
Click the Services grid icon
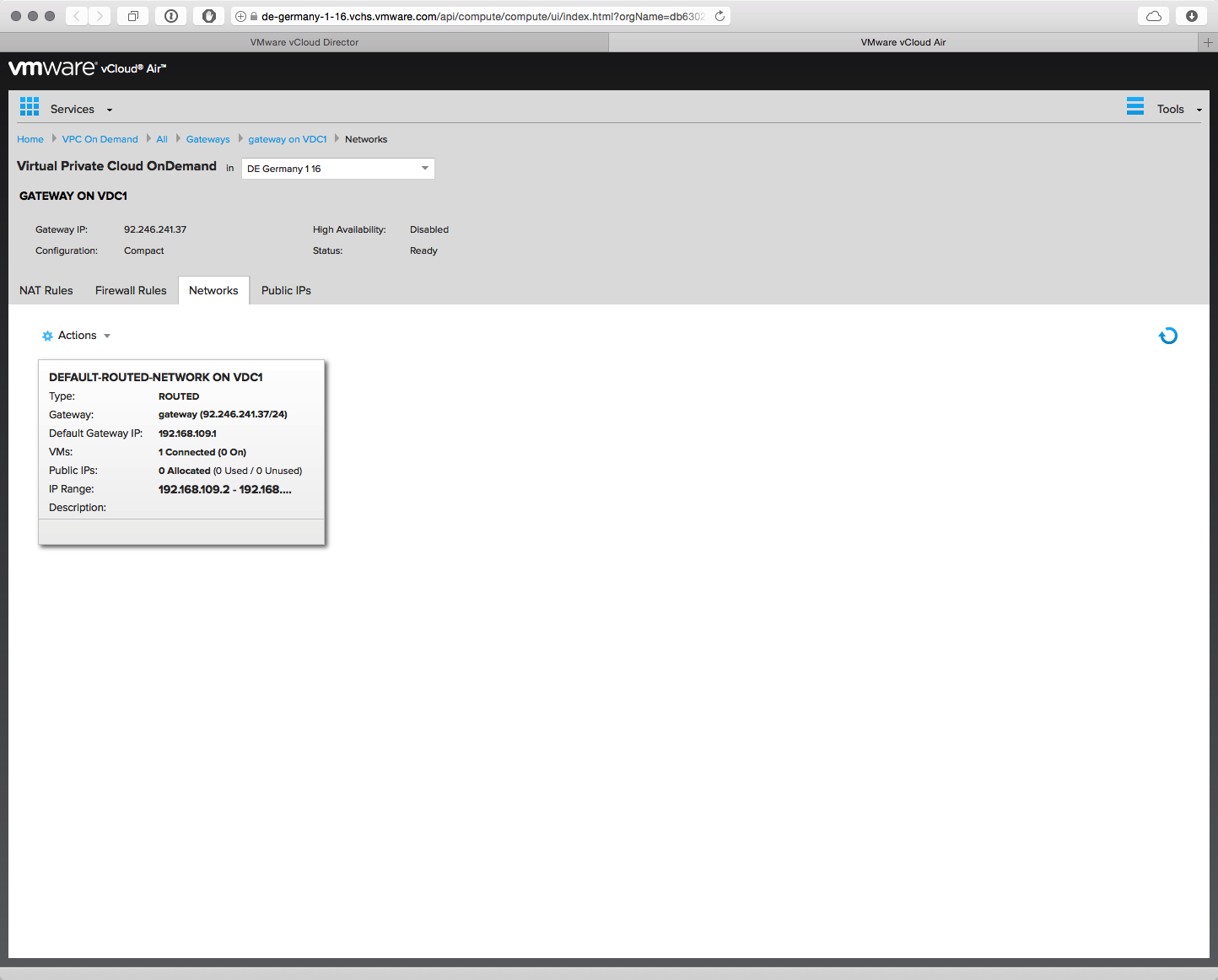click(30, 106)
